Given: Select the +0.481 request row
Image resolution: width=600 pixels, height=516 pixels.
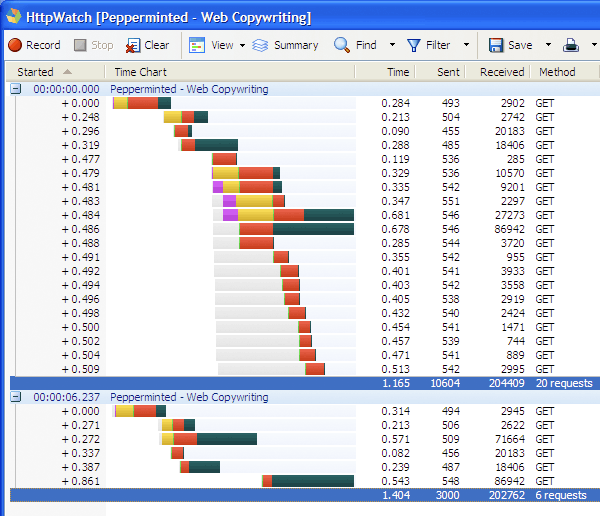Looking at the screenshot, I should (306, 187).
